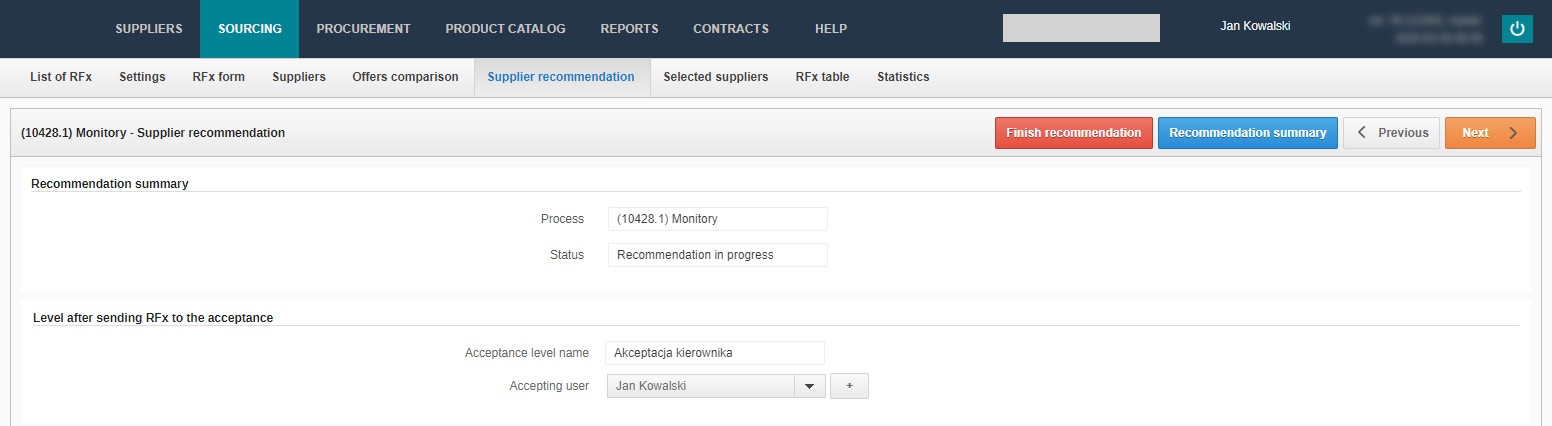Open the Suppliers main menu

pos(149,29)
